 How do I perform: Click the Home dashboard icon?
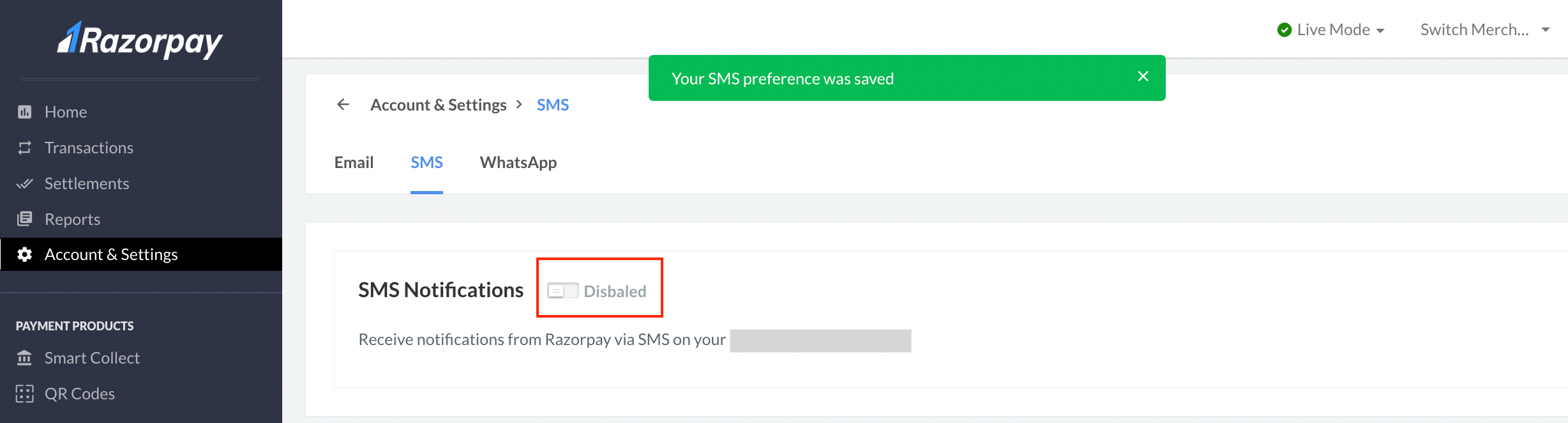(x=25, y=112)
